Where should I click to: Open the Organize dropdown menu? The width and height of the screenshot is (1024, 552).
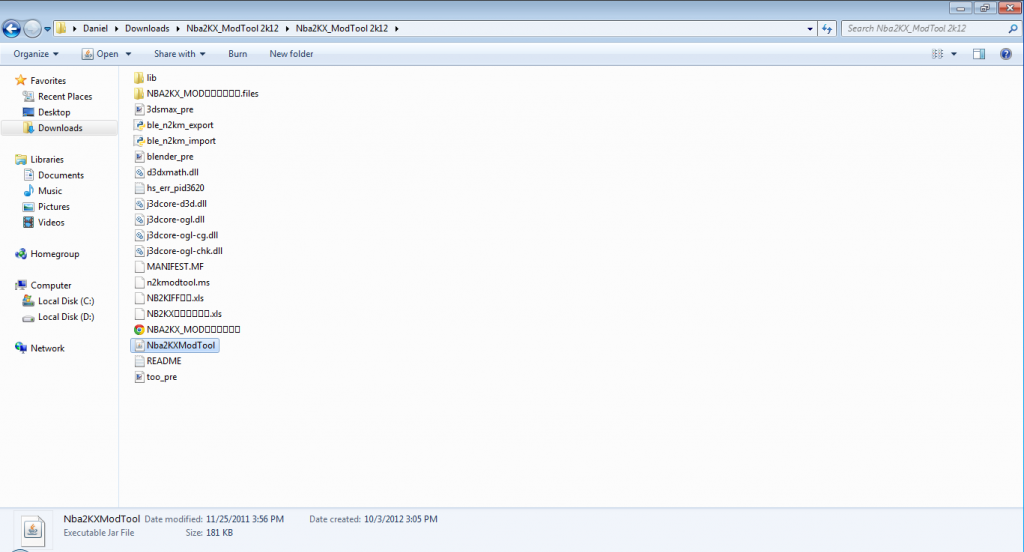tap(36, 54)
